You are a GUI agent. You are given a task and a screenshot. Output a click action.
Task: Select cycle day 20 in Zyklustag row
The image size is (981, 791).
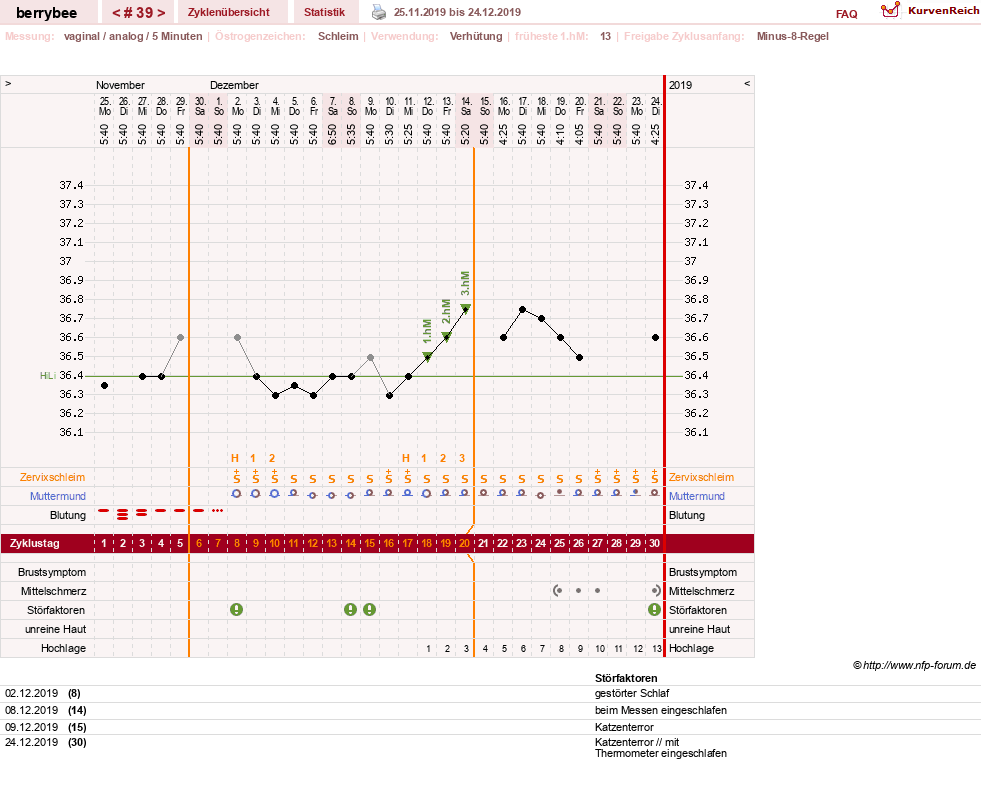click(x=464, y=543)
